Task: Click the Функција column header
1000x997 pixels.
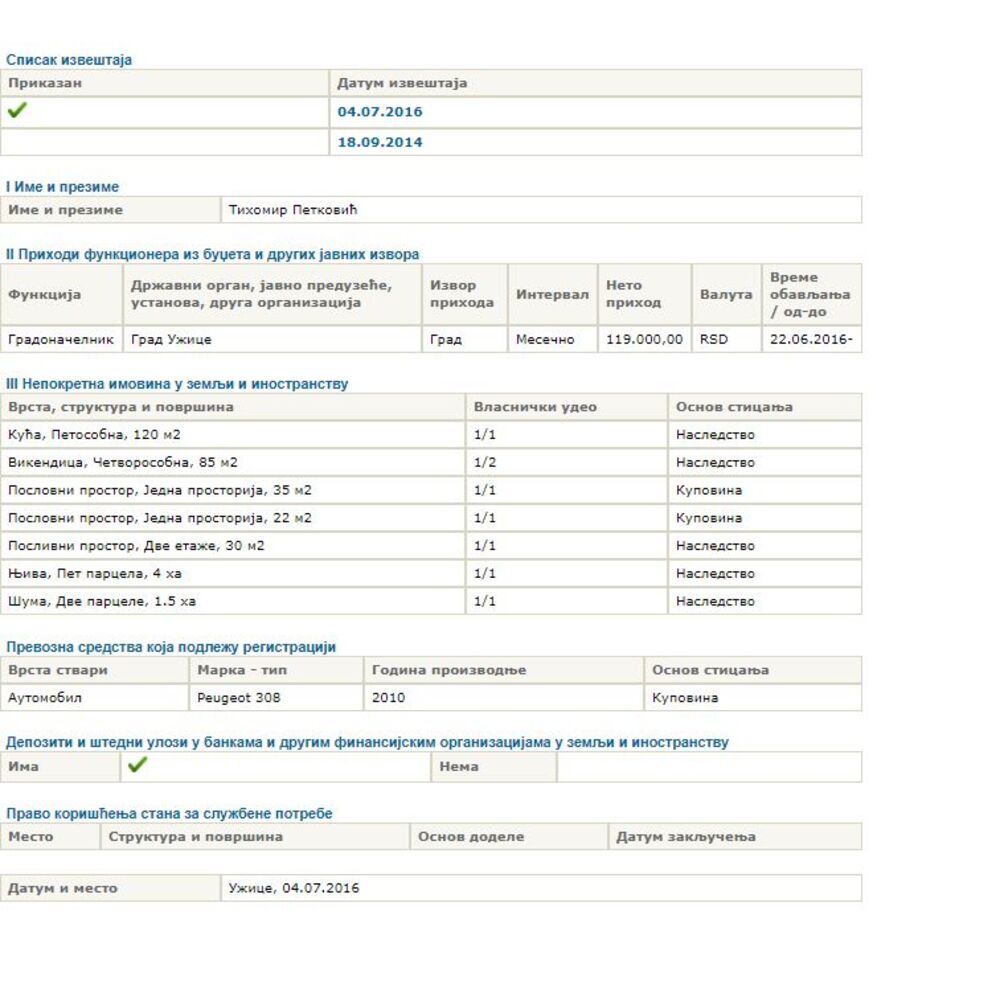Action: coord(45,294)
